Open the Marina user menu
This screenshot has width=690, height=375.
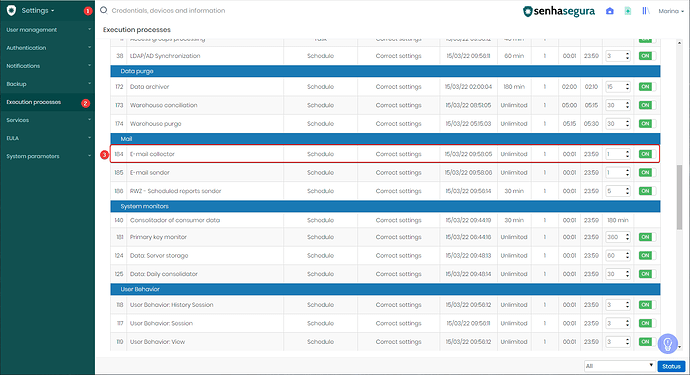(671, 11)
